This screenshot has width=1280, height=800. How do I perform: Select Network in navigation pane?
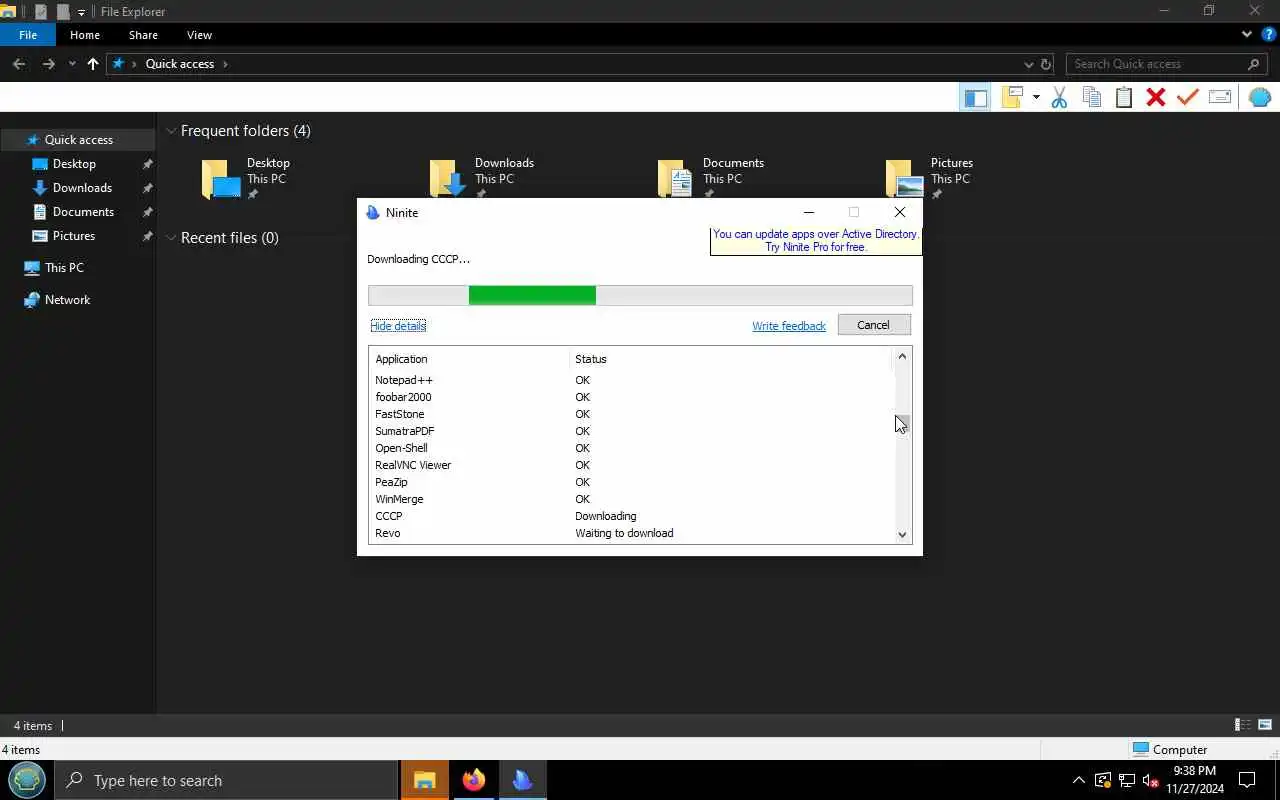[67, 300]
